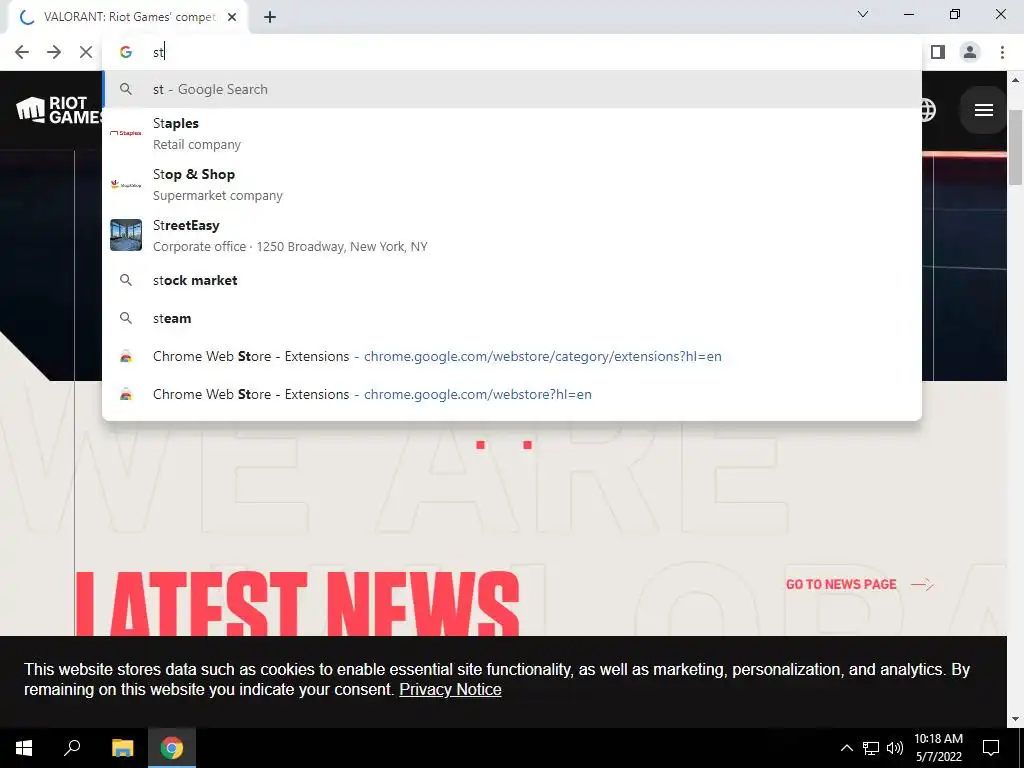This screenshot has height=768, width=1024.
Task: Open the Privacy Notice link
Action: tap(450, 690)
